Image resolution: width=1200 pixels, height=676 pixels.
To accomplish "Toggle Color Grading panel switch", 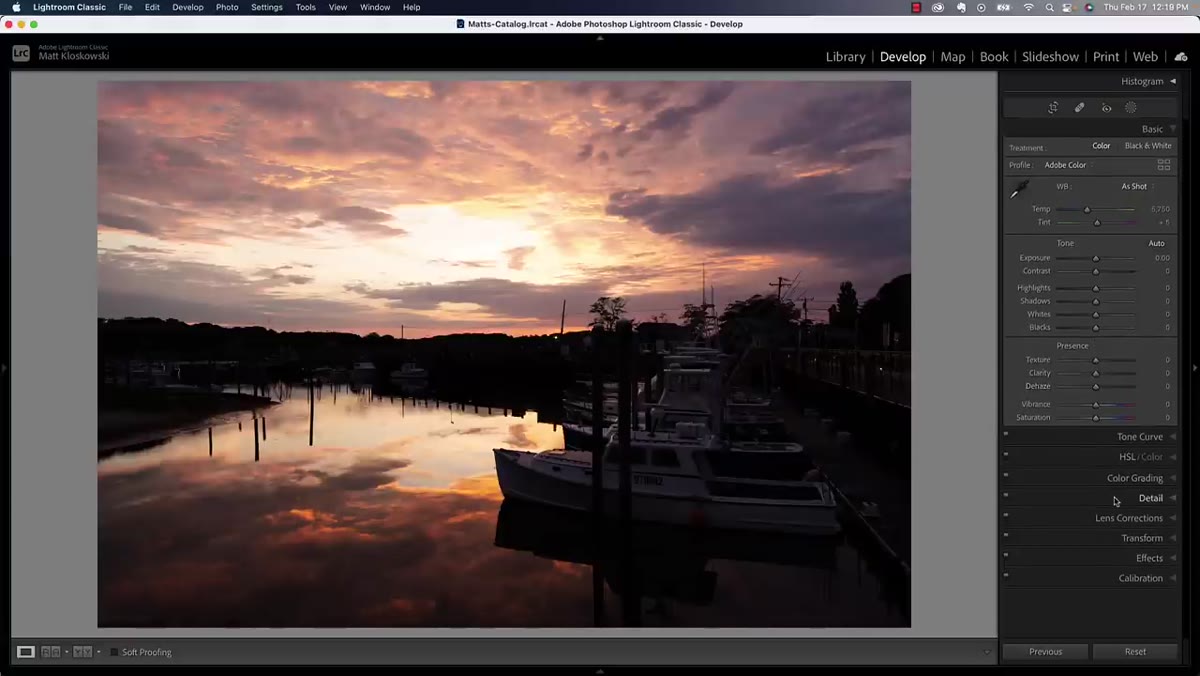I will 1006,476.
